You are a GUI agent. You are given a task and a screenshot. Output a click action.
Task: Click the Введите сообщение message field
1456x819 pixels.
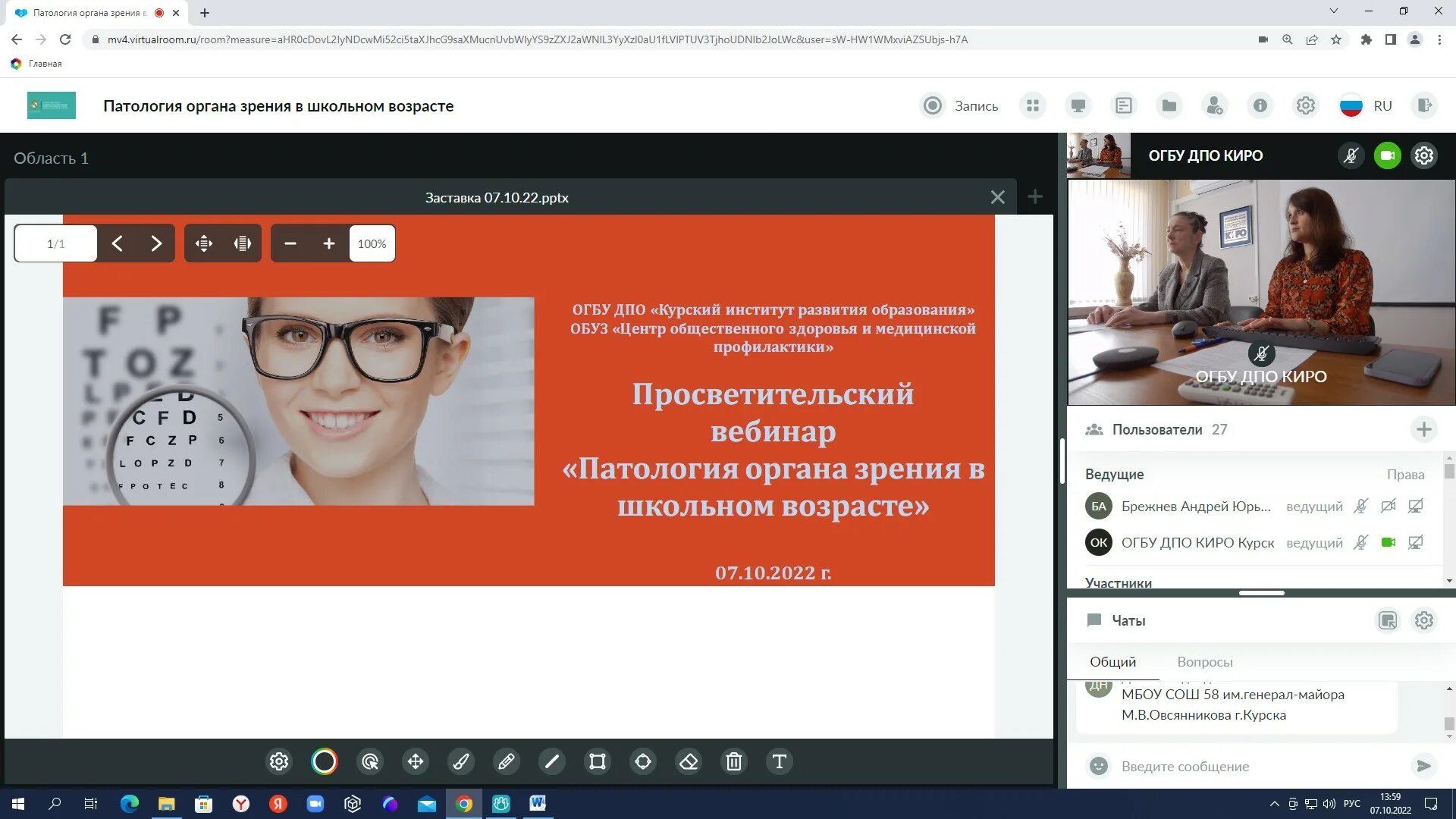1213,766
